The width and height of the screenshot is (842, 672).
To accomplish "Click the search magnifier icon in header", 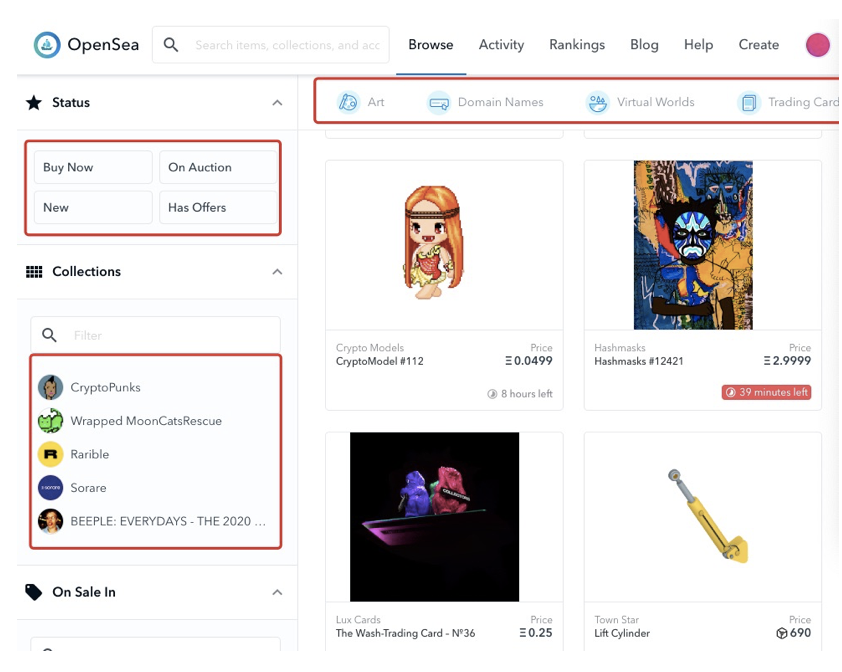I will (x=171, y=45).
